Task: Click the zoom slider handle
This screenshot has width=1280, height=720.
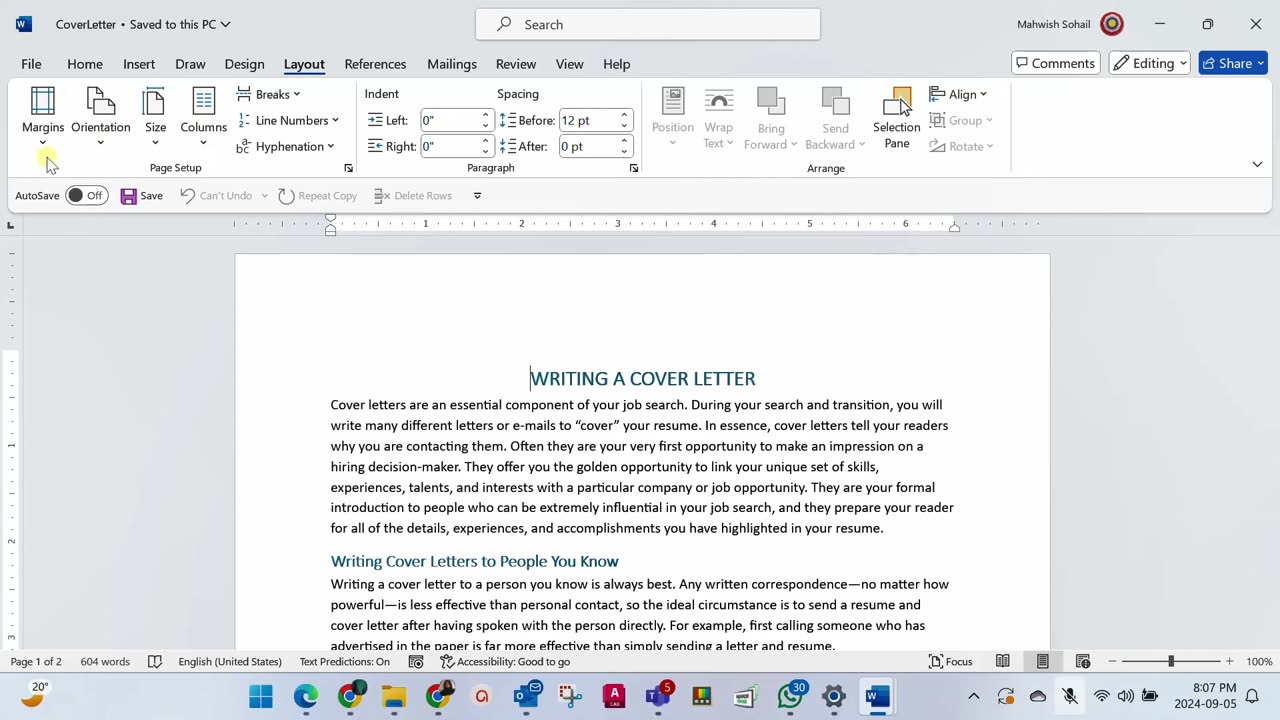Action: point(1171,661)
